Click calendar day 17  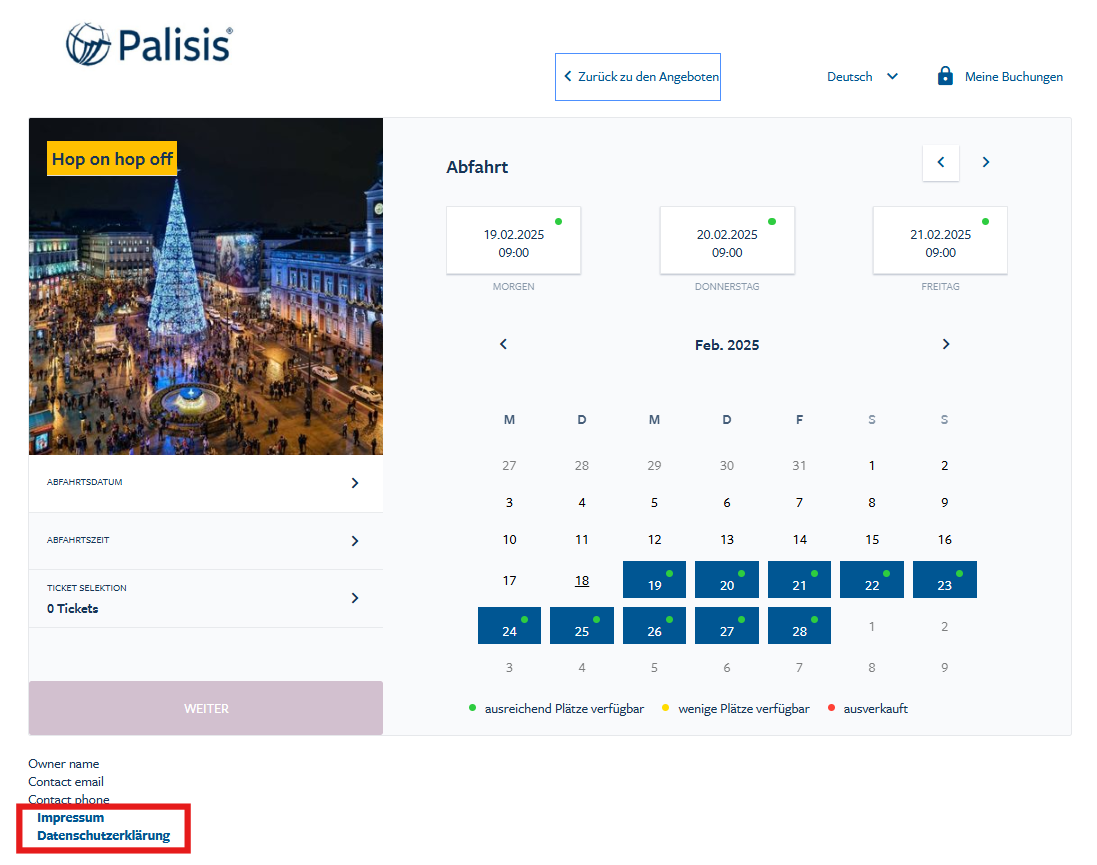pyautogui.click(x=509, y=581)
